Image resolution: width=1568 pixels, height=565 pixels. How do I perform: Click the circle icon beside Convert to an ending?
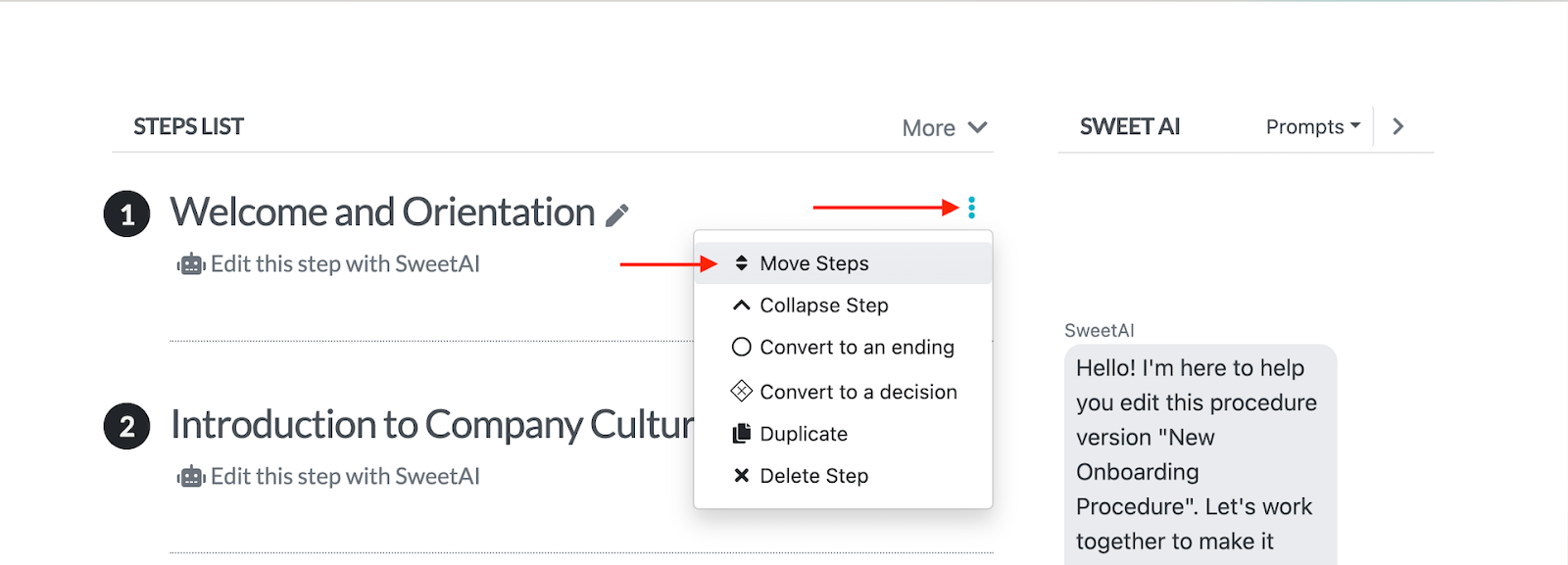pyautogui.click(x=741, y=347)
